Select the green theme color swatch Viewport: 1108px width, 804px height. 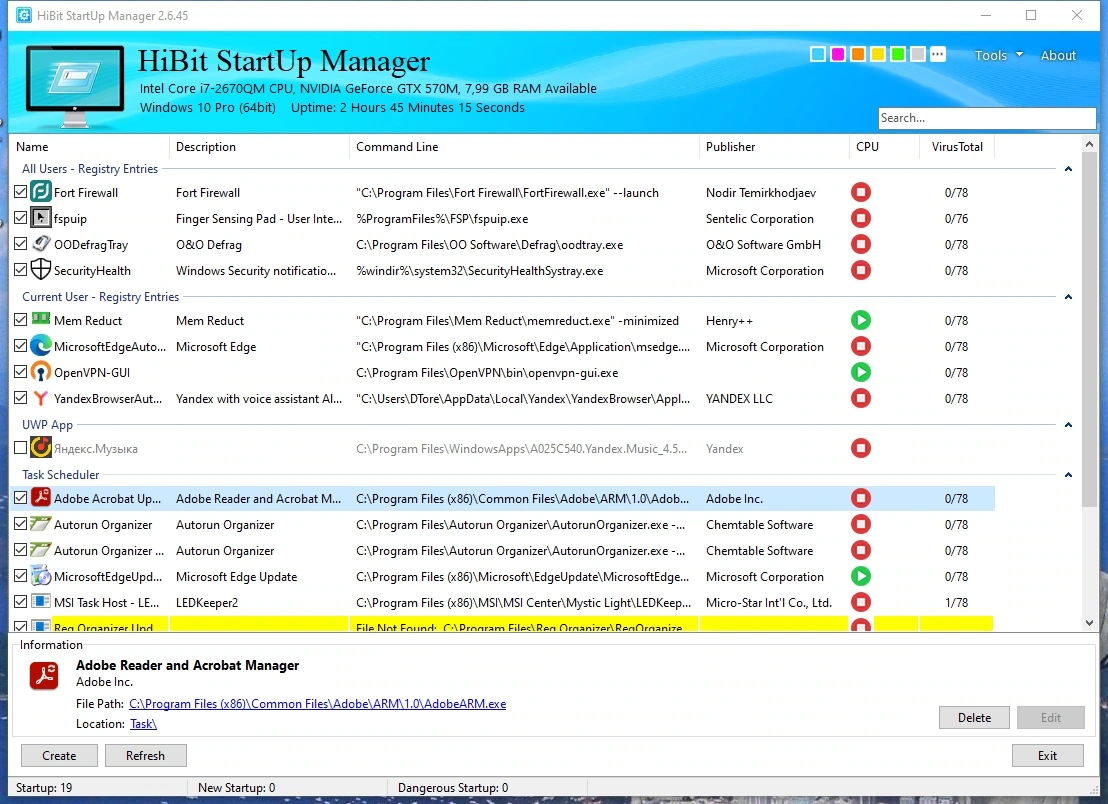coord(898,54)
